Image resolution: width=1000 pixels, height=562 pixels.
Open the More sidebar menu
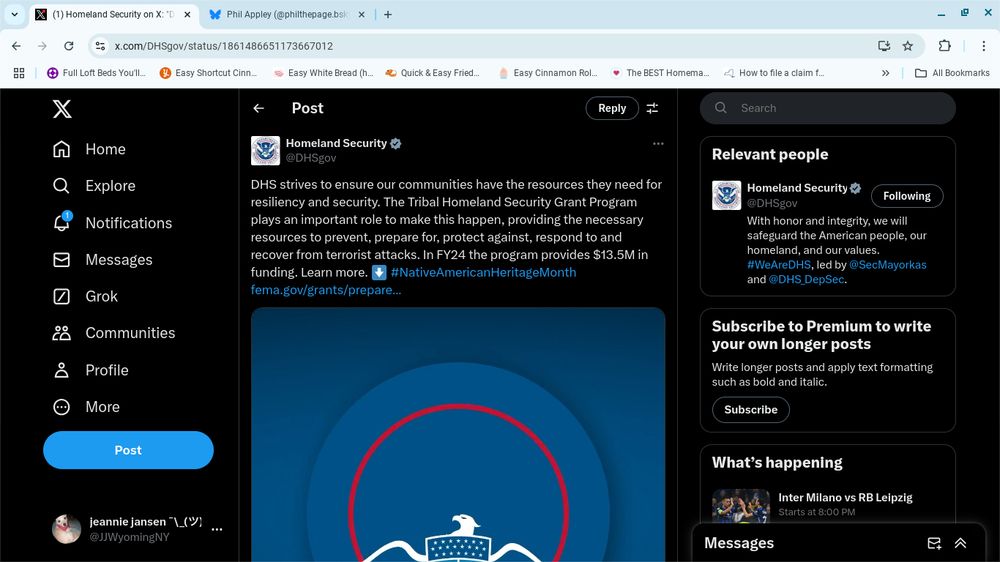[86, 407]
